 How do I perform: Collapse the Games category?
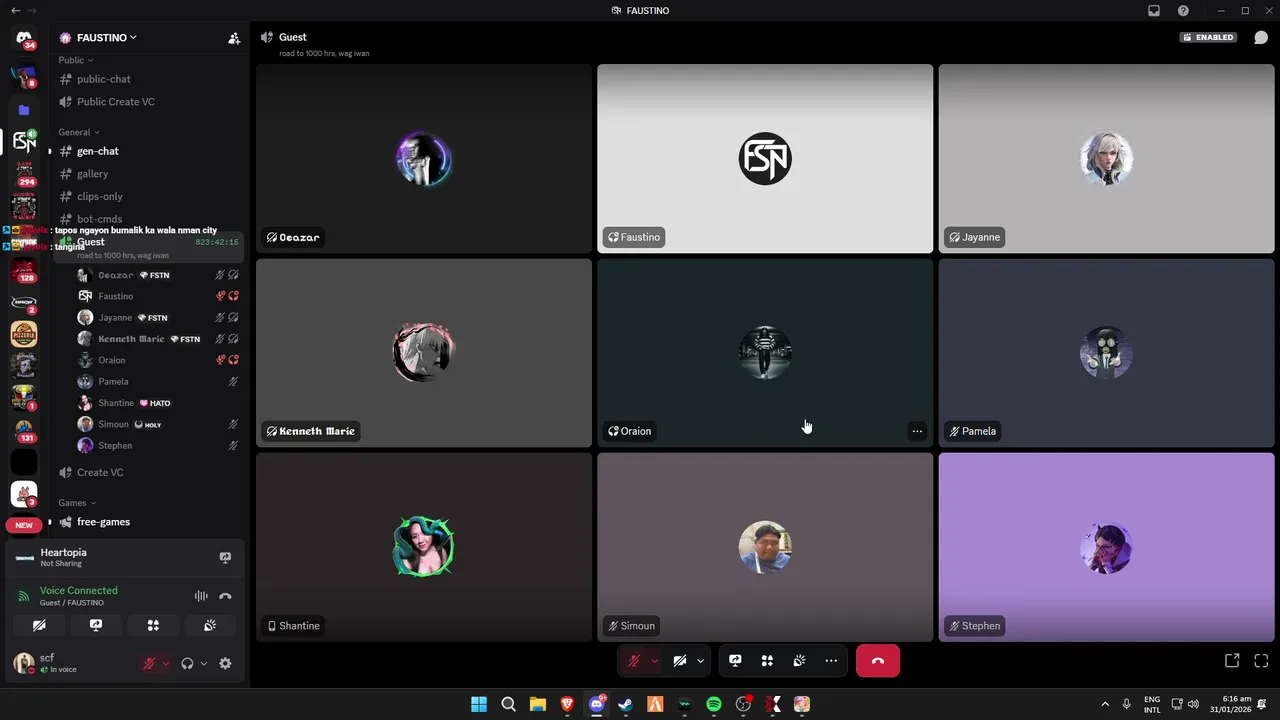(x=77, y=503)
